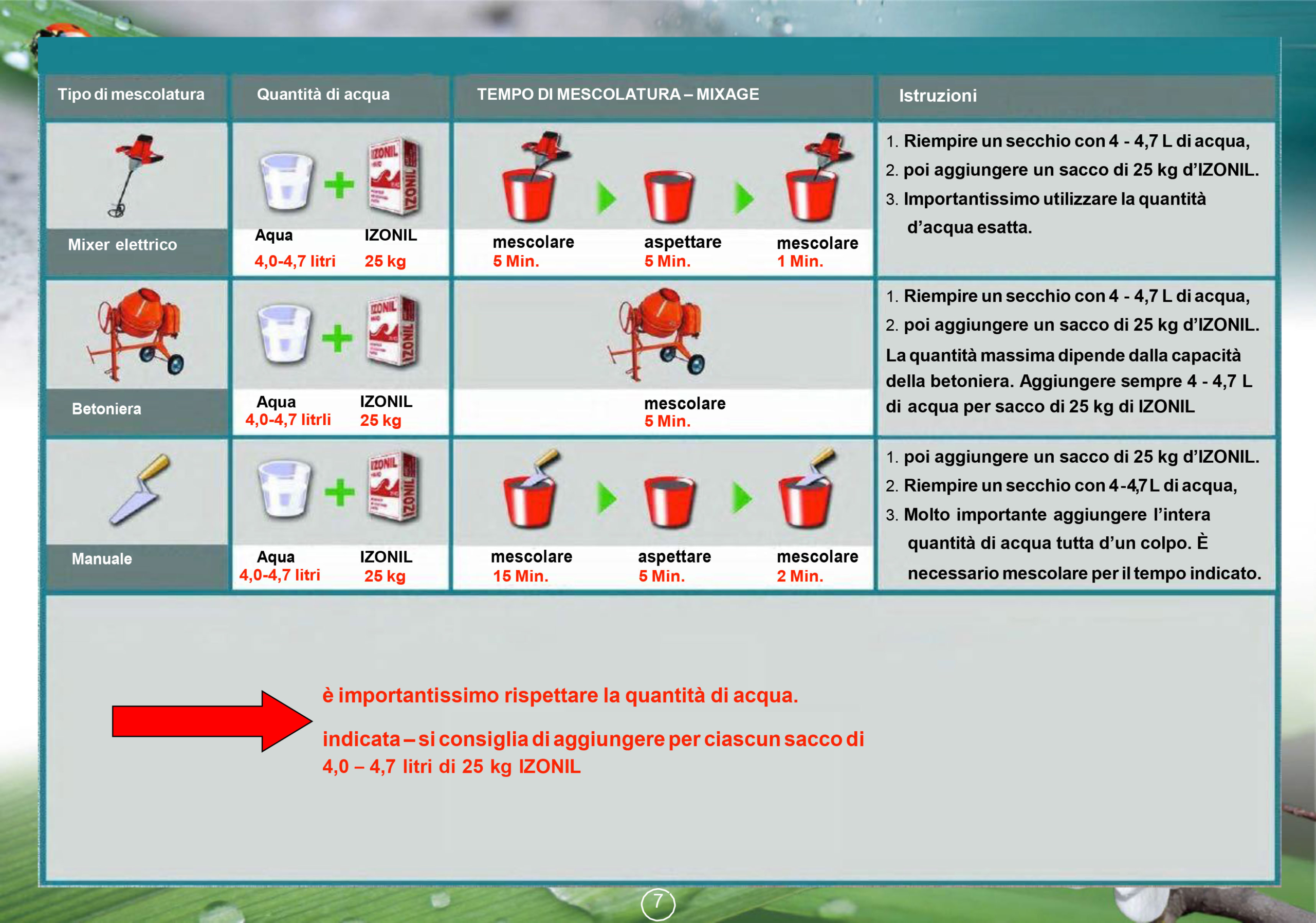Click the 'mescolare 2 Min.' text
This screenshot has width=1316, height=923.
(817, 567)
